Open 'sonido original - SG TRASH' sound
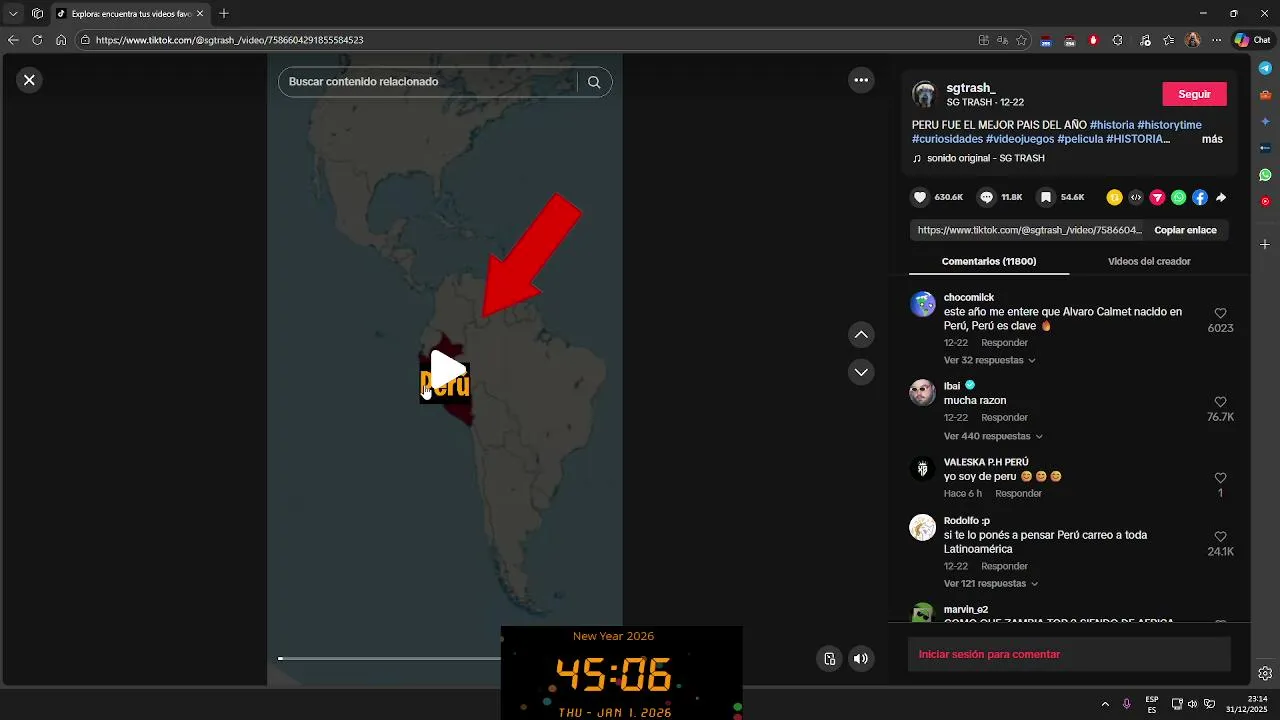This screenshot has width=1280, height=720. click(x=986, y=158)
